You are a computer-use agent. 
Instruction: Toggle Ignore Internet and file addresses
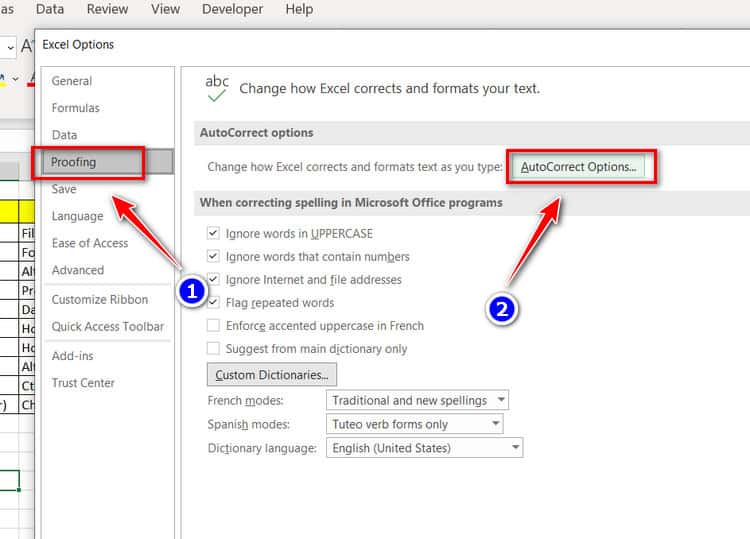(213, 279)
